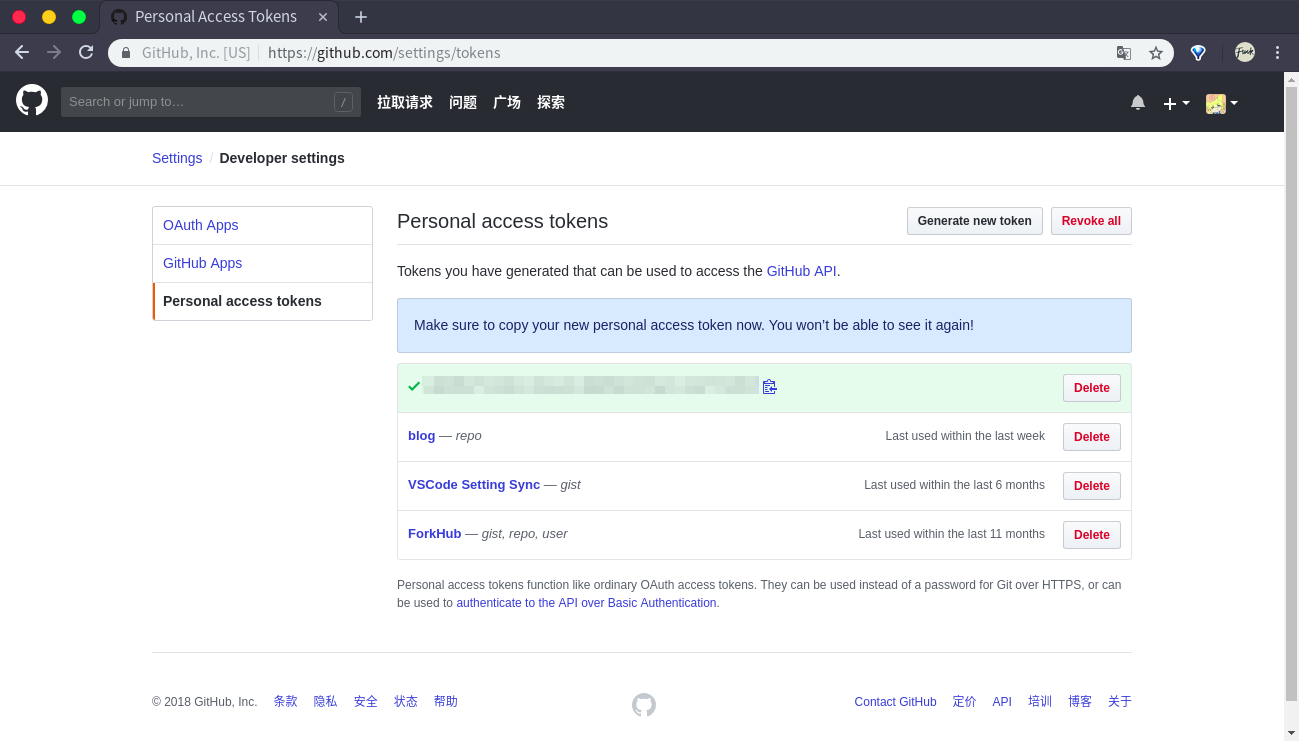
Task: Click the footer GitHub logo
Action: pyautogui.click(x=644, y=705)
